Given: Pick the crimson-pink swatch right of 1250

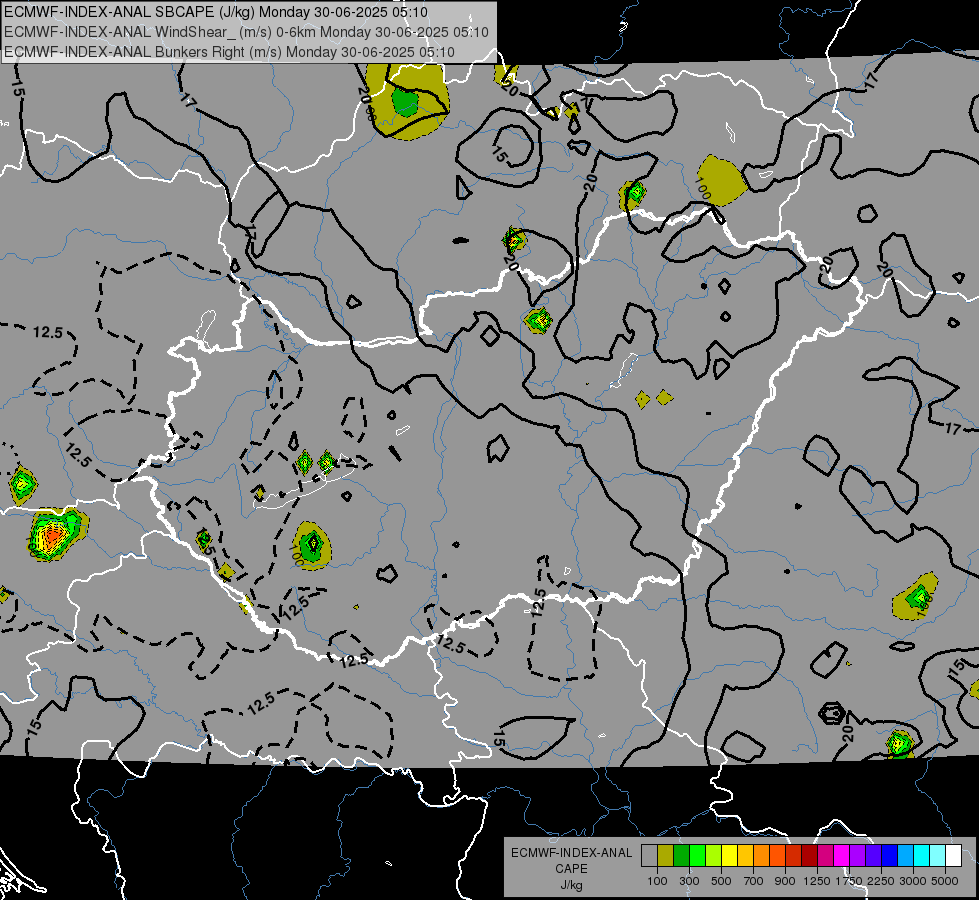Looking at the screenshot, I should [825, 856].
